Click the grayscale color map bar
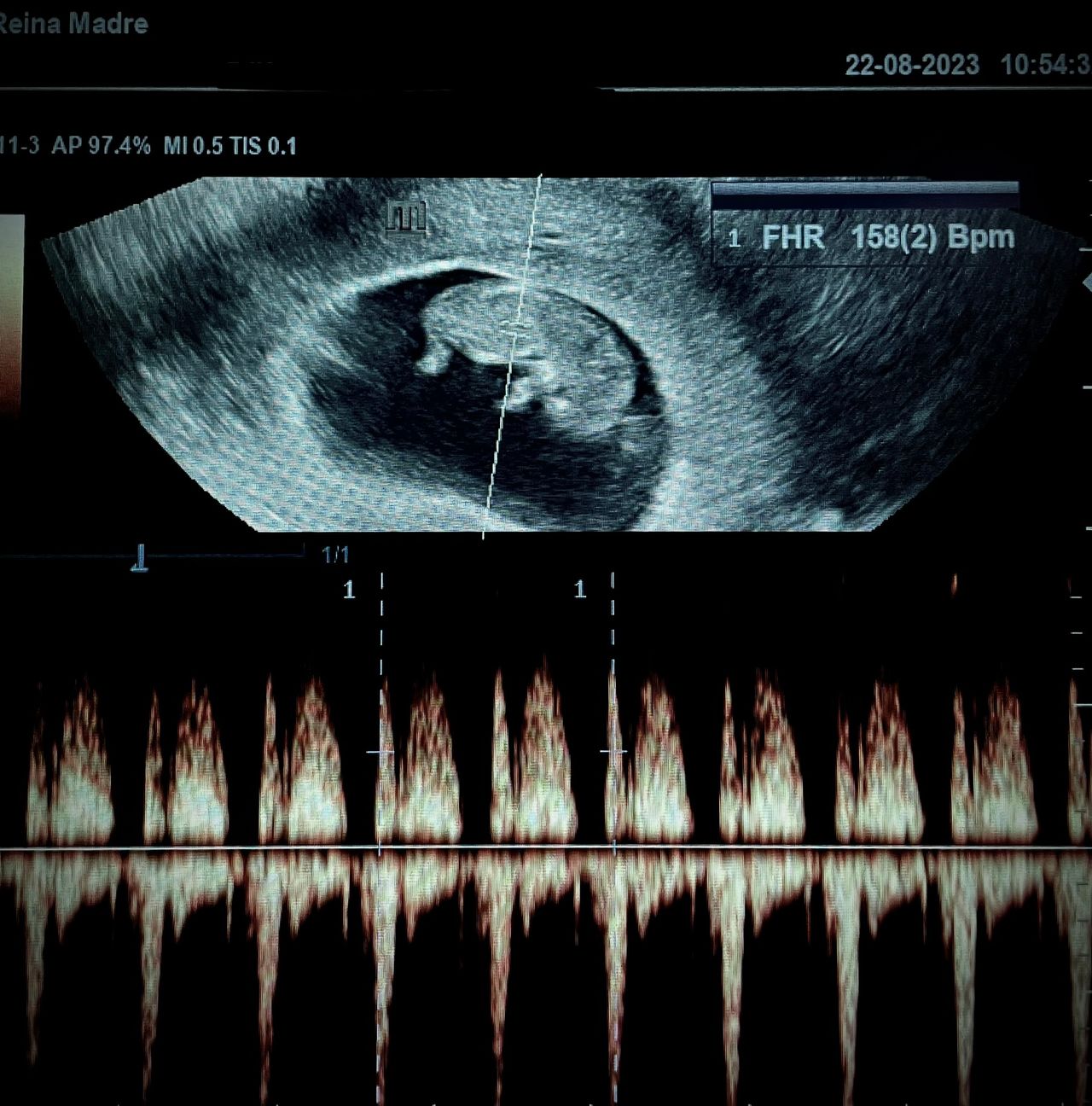The width and height of the screenshot is (1092, 1106). click(x=12, y=316)
